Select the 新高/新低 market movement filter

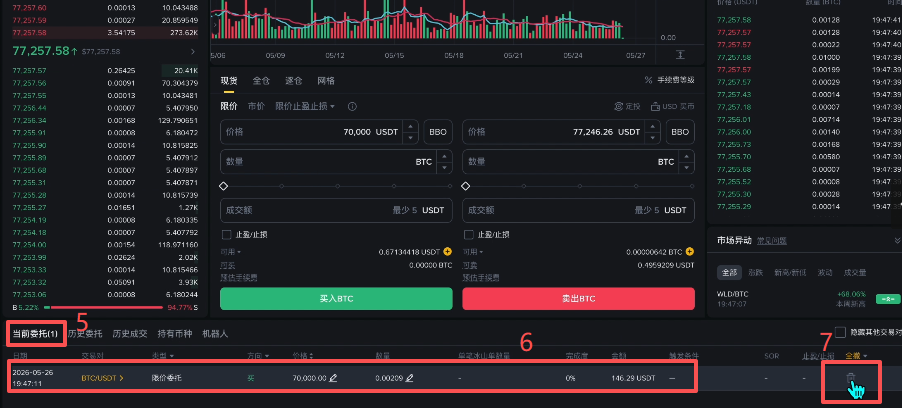[x=788, y=273]
